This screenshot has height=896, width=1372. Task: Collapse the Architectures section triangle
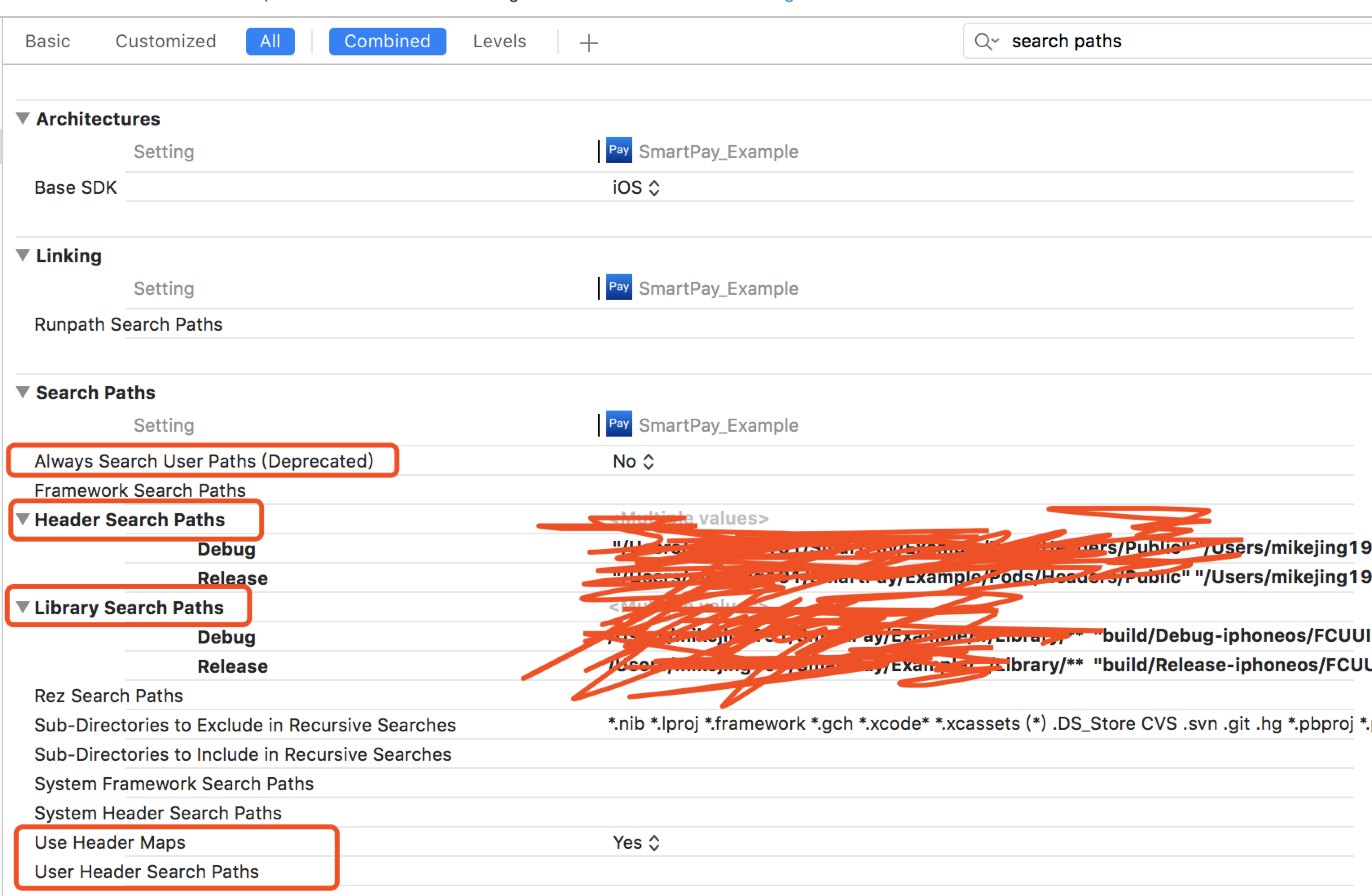coord(23,118)
